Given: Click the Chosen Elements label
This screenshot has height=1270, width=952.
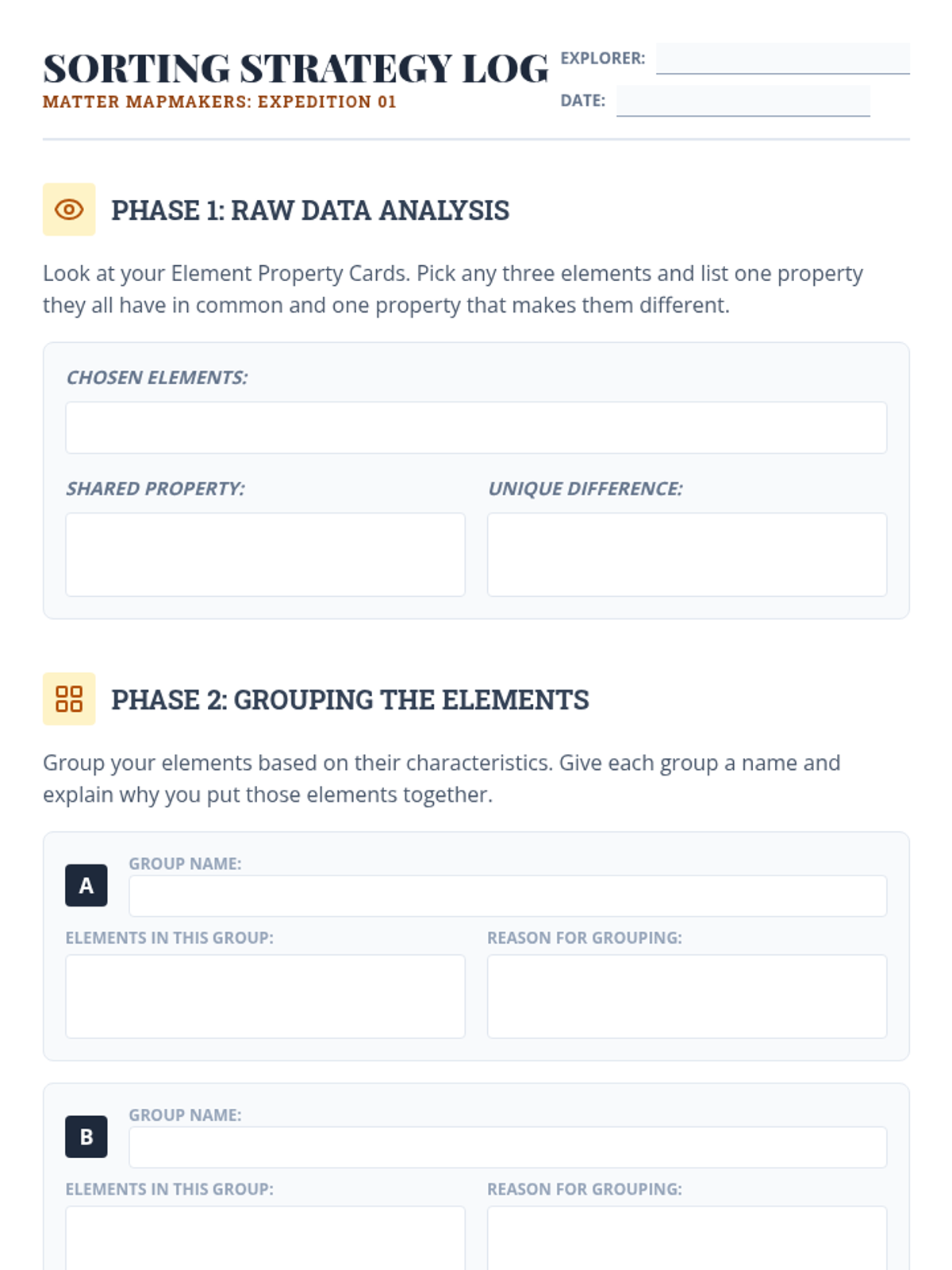Looking at the screenshot, I should 157,378.
